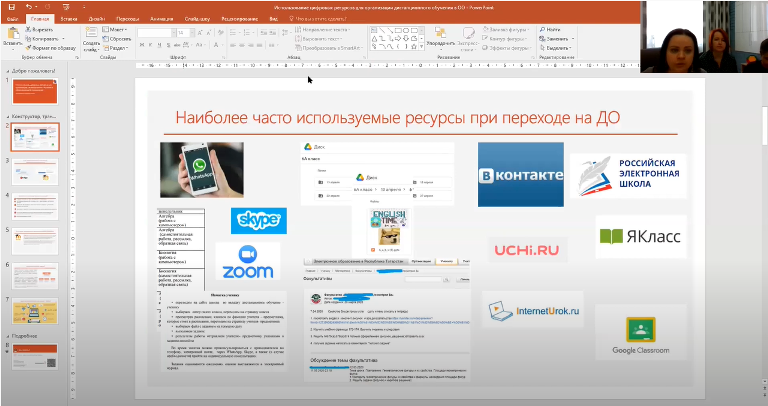The height and width of the screenshot is (406, 768).
Task: Select the WhatsApp phone picture on slide
Action: [x=202, y=170]
